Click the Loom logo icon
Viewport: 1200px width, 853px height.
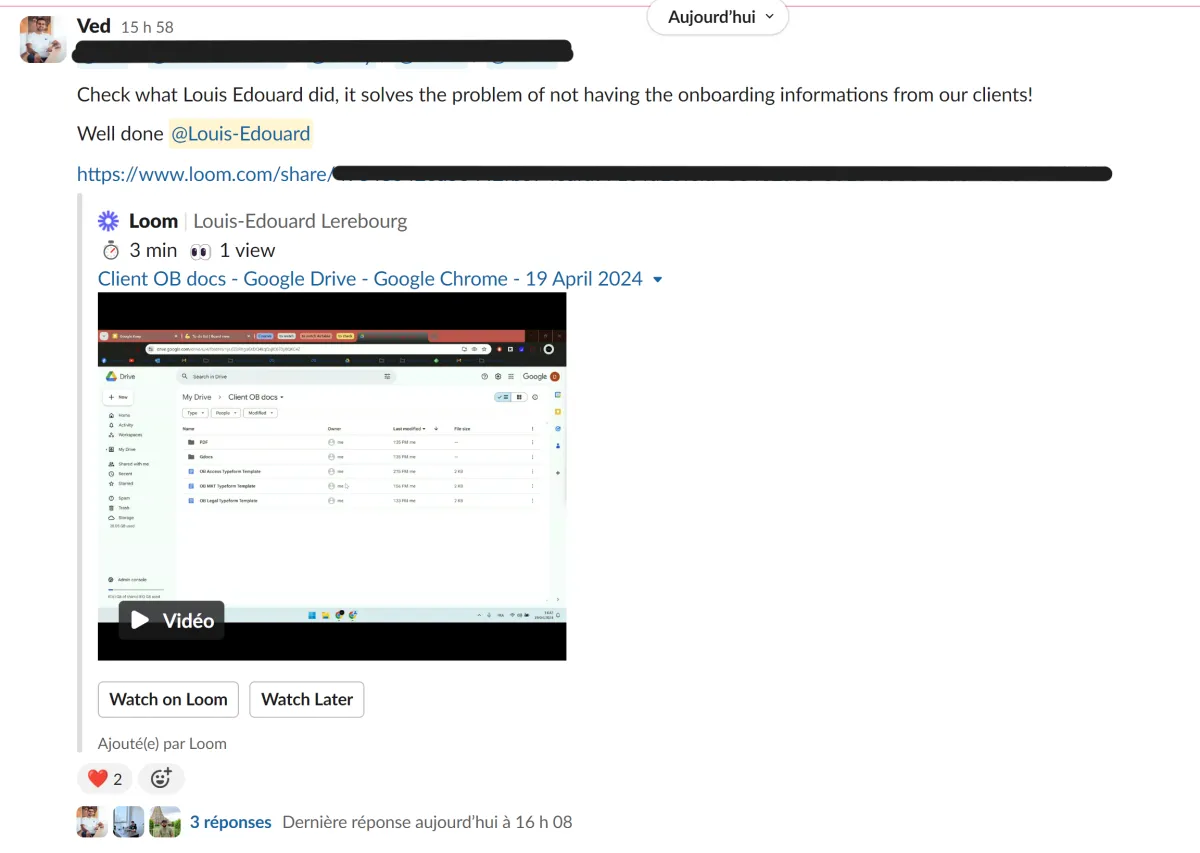[108, 221]
